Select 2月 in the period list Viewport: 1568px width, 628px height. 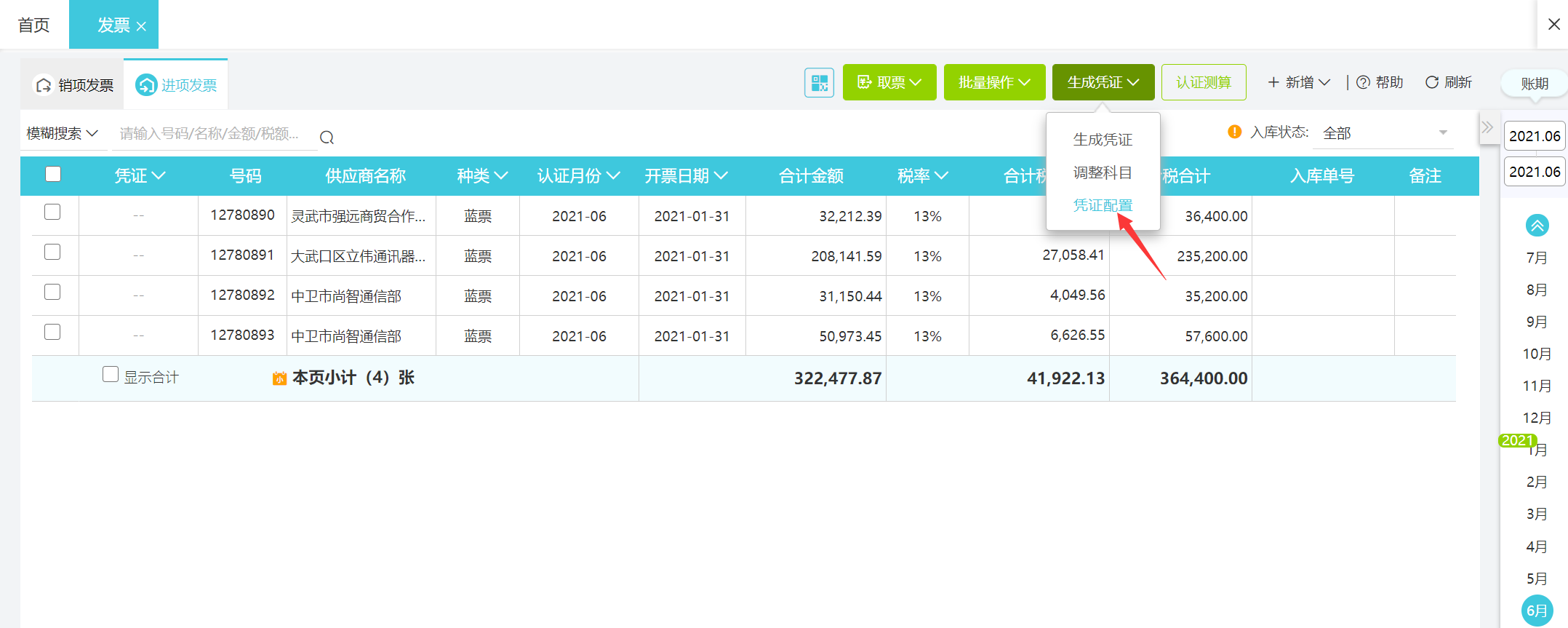click(x=1537, y=482)
